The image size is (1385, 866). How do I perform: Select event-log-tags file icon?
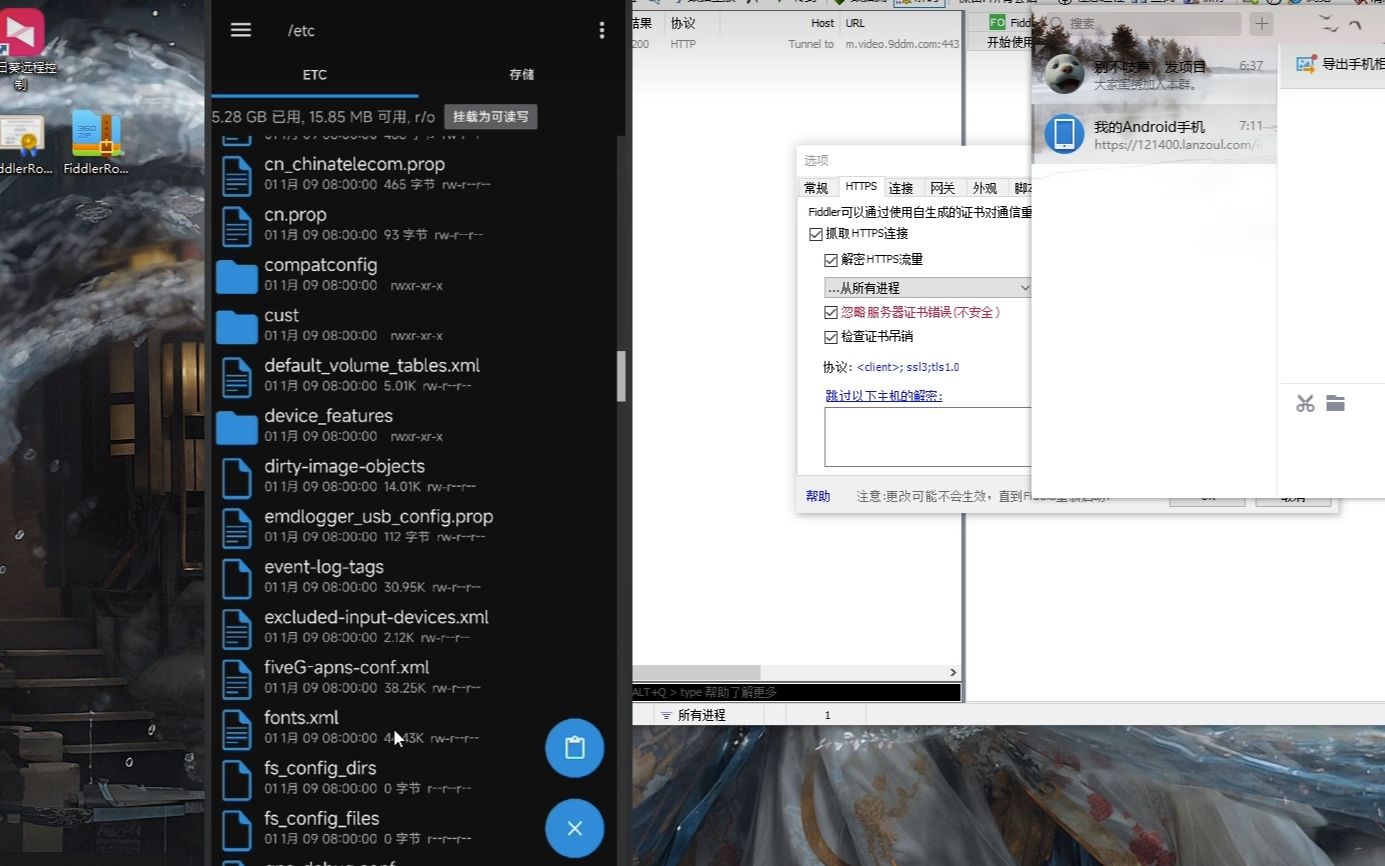click(x=236, y=577)
